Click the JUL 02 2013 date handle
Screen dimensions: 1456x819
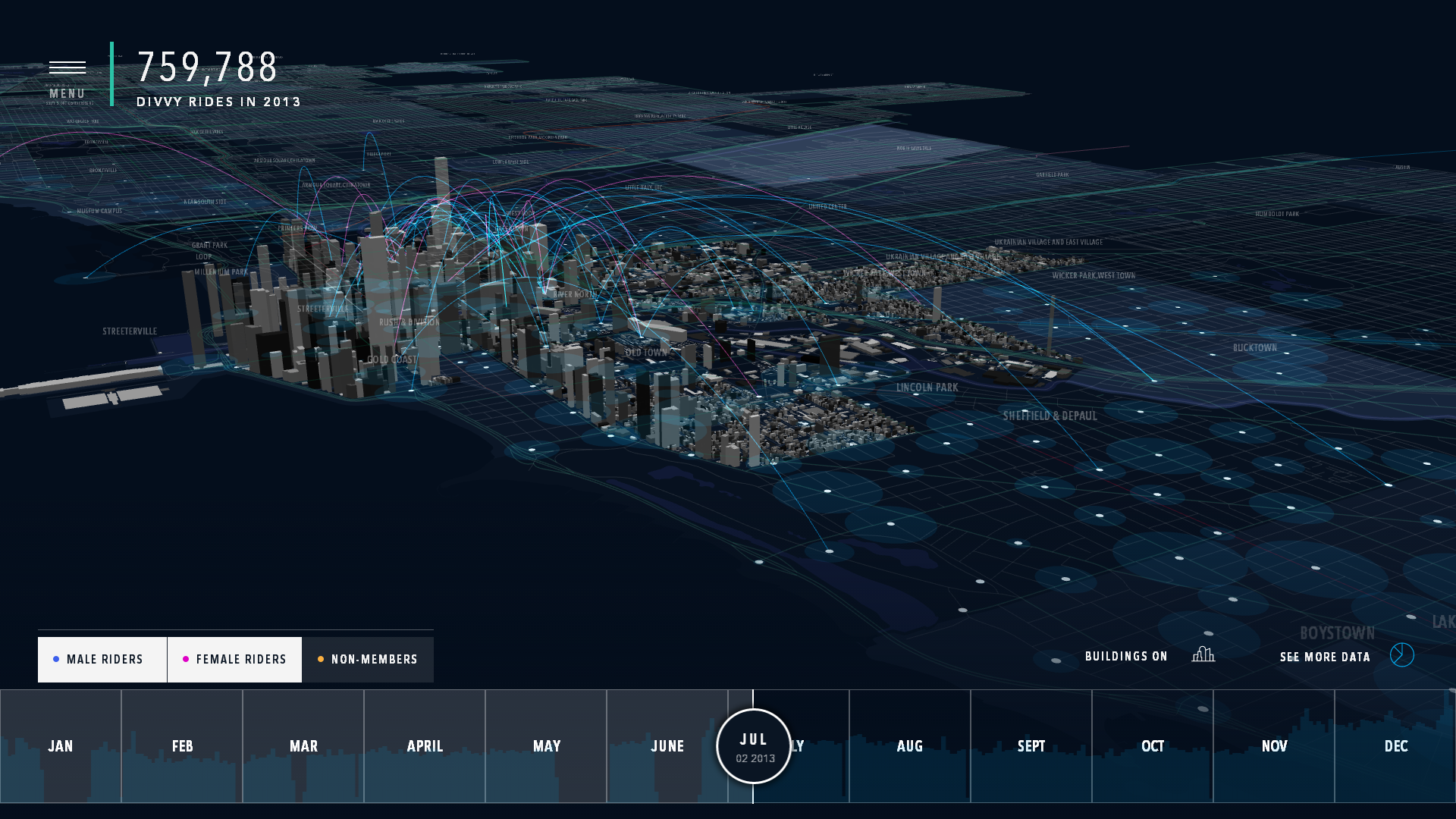tap(754, 747)
